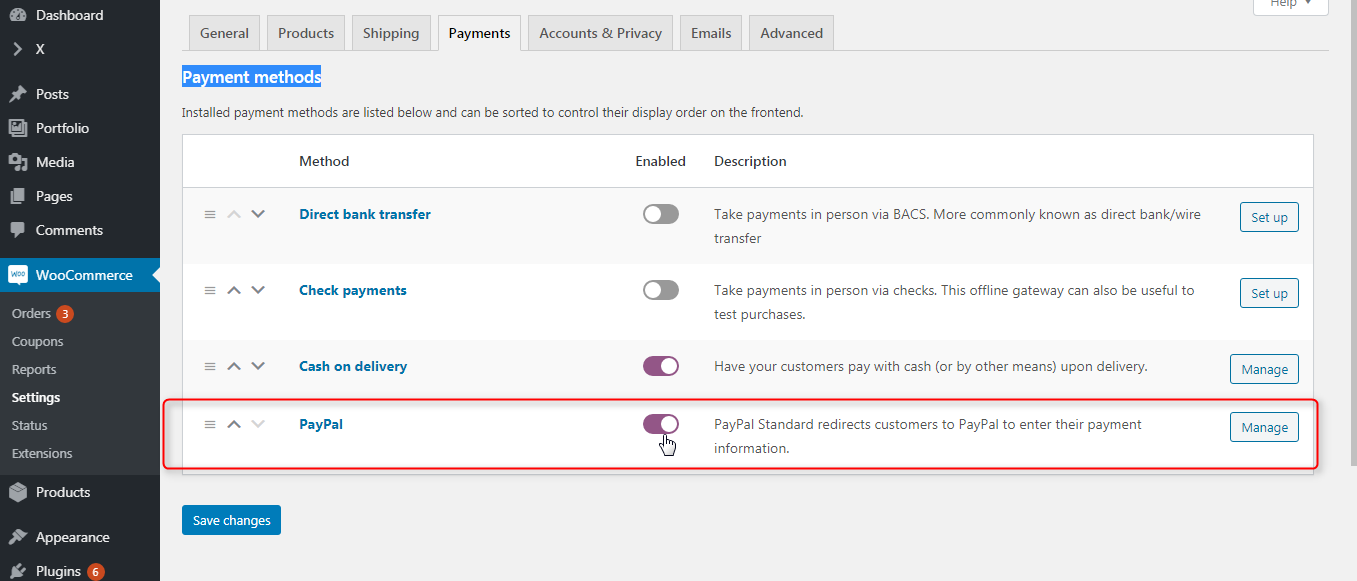Image resolution: width=1357 pixels, height=581 pixels.
Task: Grab the Cash on delivery drag handle
Action: point(210,366)
